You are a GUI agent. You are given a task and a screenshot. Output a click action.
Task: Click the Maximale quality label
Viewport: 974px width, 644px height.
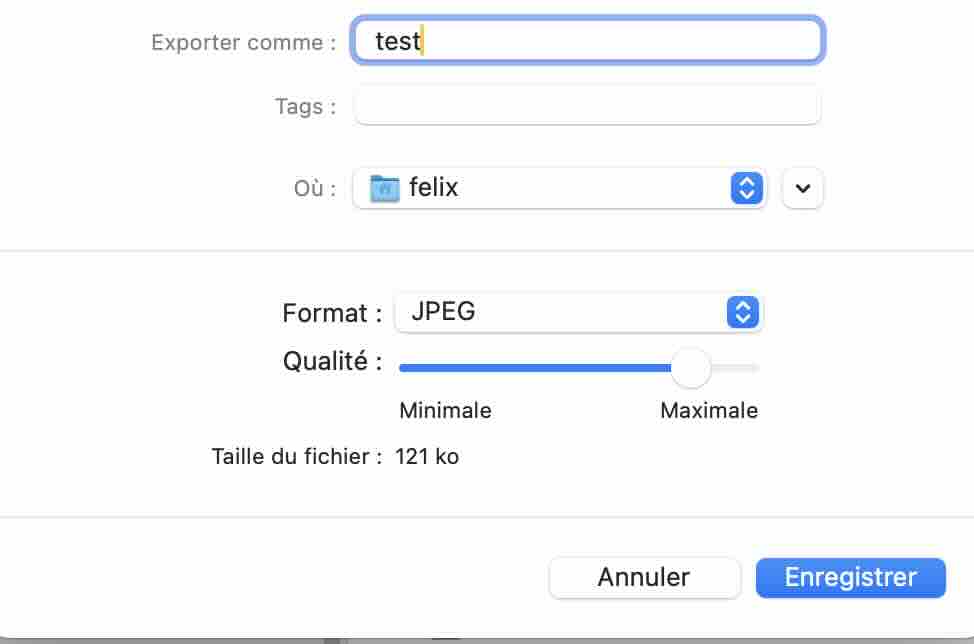pos(709,410)
